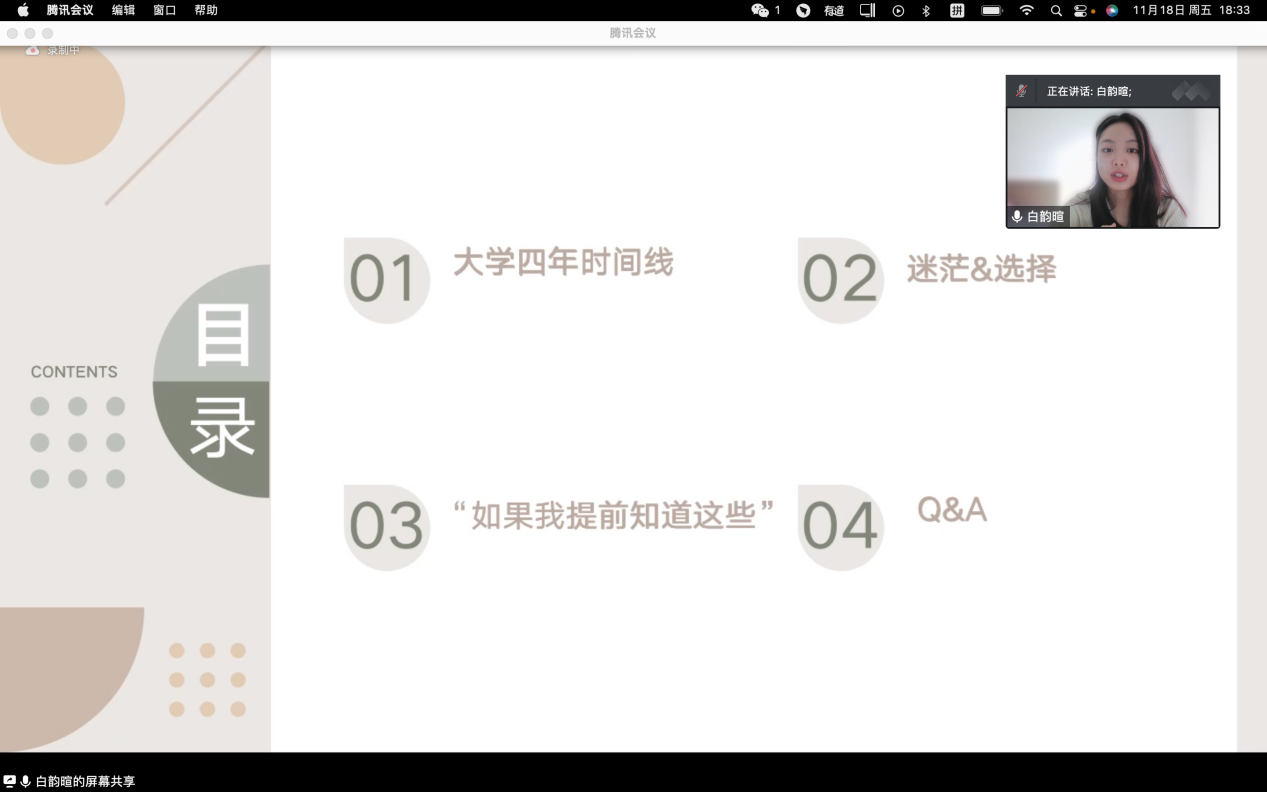Click the 白韵暄 name label on video
The width and height of the screenshot is (1267, 792).
pyautogui.click(x=1045, y=216)
